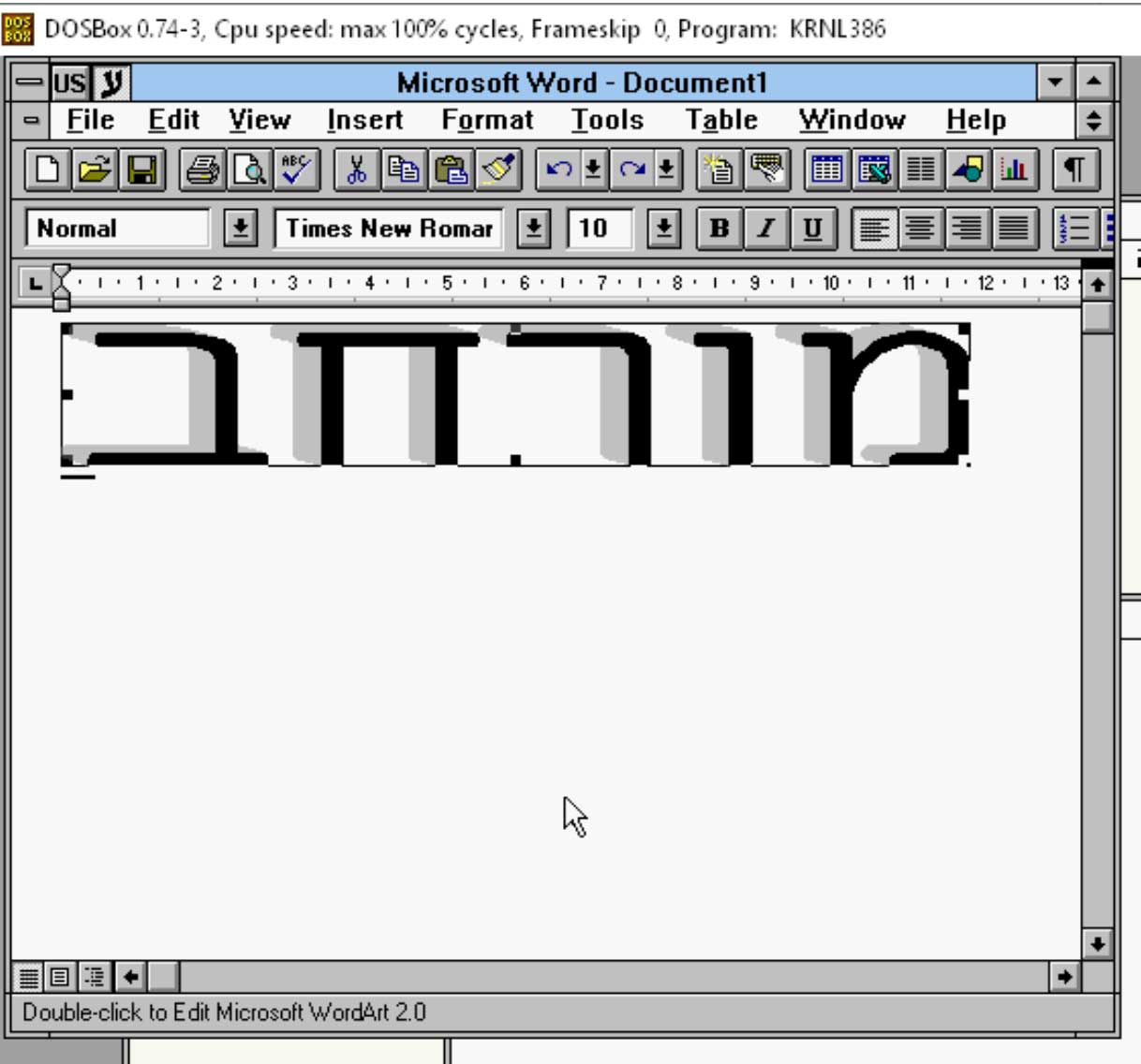Open the Undo history dropdown arrow
The height and width of the screenshot is (1064, 1141).
593,170
